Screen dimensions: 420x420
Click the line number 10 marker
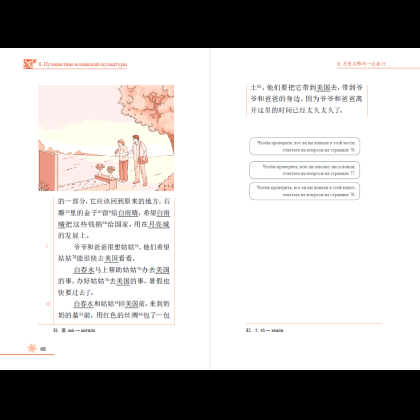[x=48, y=304]
